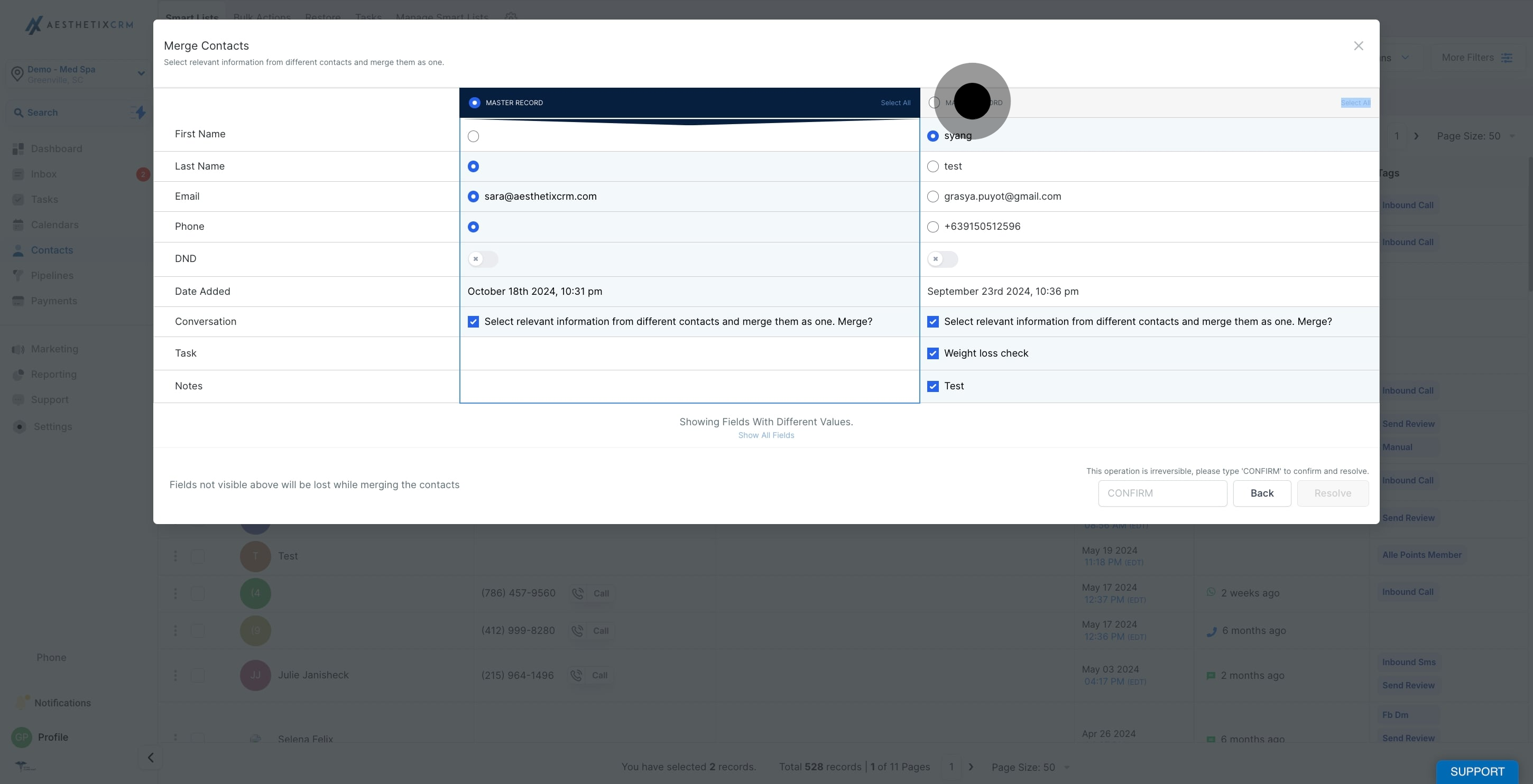Select email grasya.puyot@gmail.com radio
The width and height of the screenshot is (1533, 784).
[932, 197]
